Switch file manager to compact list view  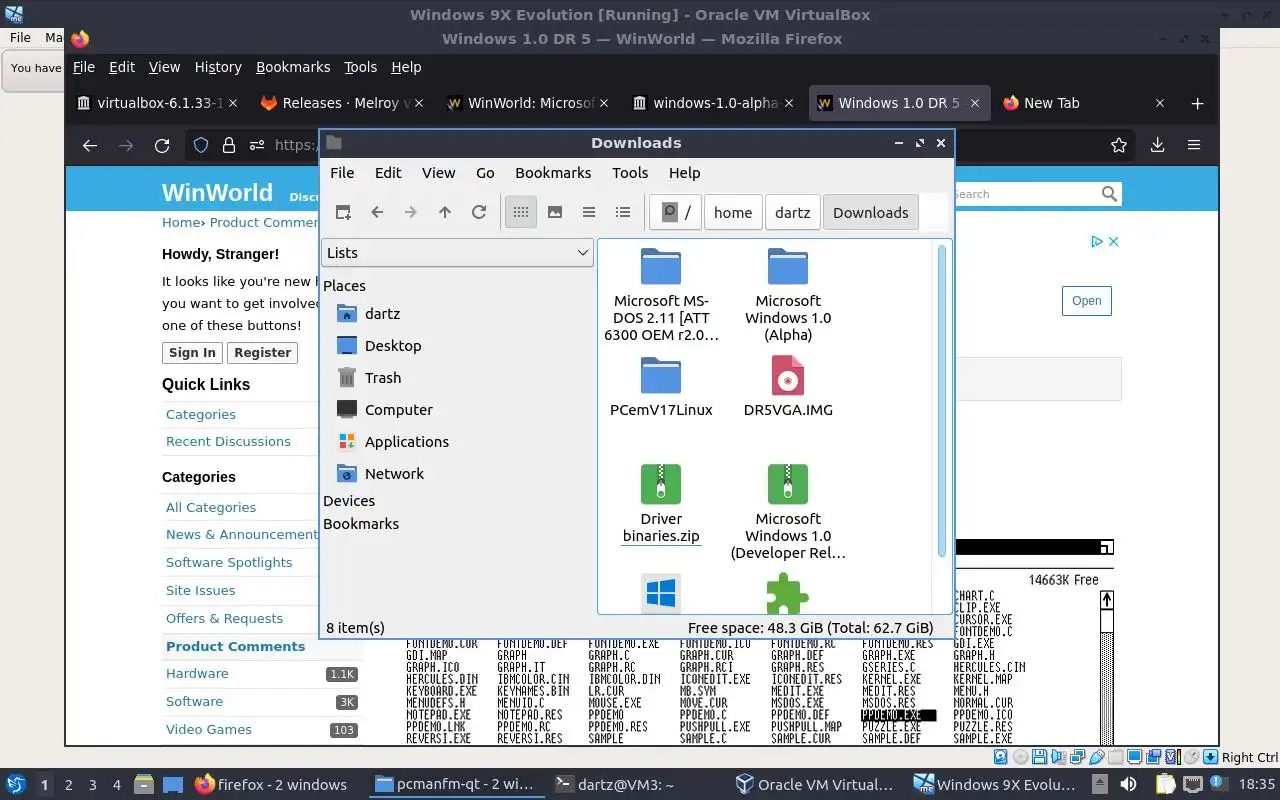589,212
